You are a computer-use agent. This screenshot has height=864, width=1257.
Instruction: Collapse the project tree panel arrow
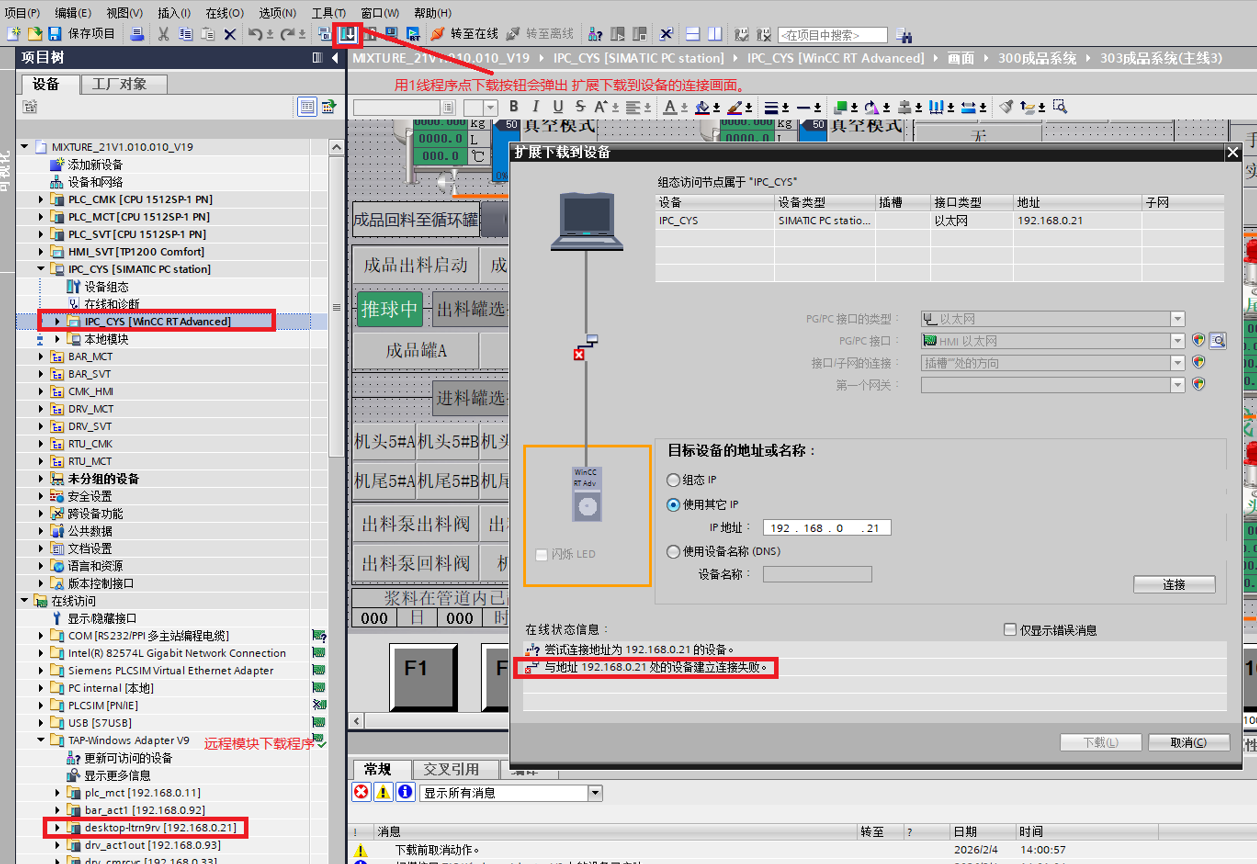[335, 58]
